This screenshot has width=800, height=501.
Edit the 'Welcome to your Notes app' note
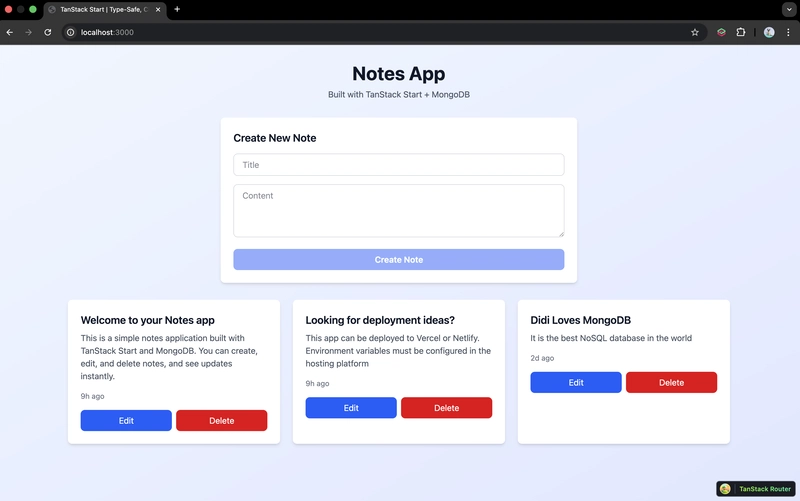click(126, 421)
